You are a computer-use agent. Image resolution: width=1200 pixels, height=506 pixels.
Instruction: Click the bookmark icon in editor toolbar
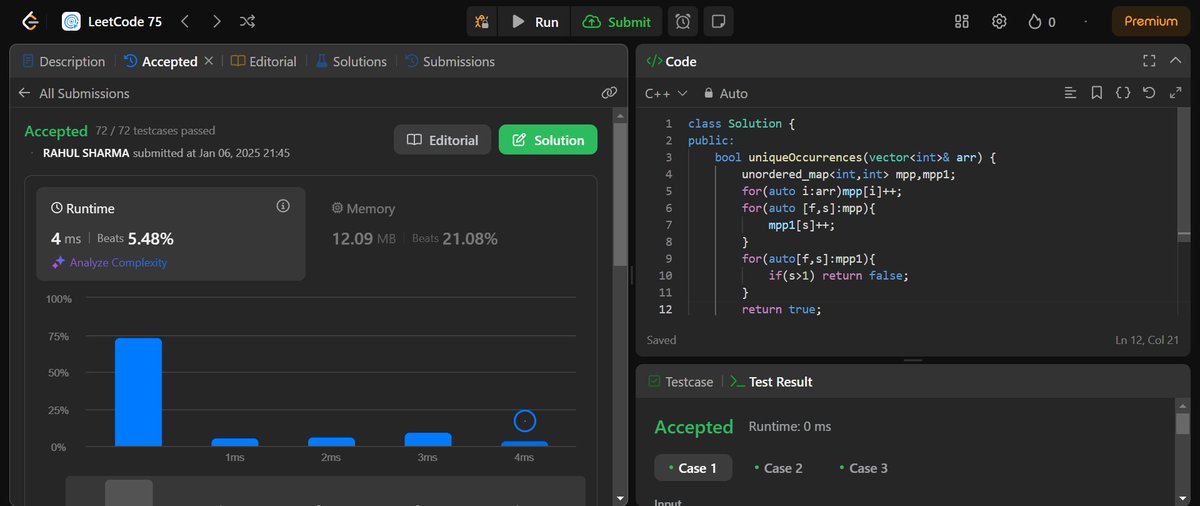tap(1097, 93)
